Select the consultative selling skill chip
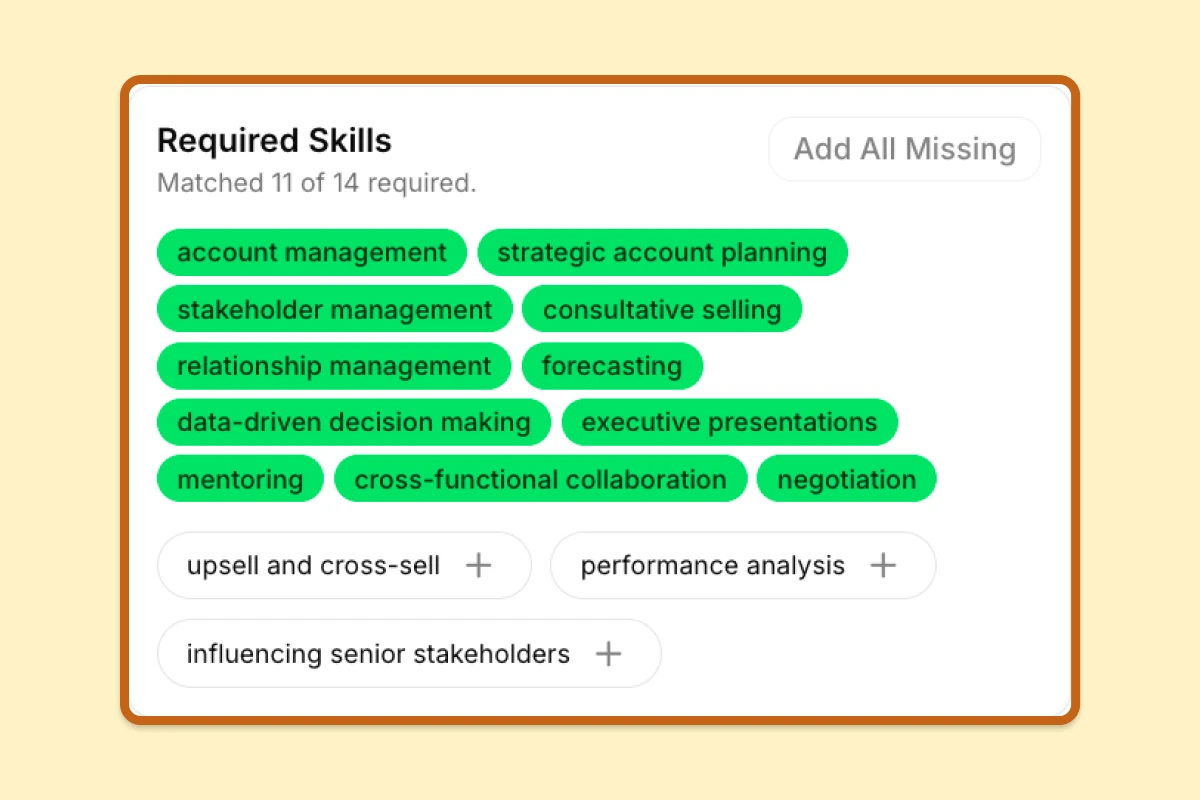This screenshot has width=1200, height=800. [662, 309]
